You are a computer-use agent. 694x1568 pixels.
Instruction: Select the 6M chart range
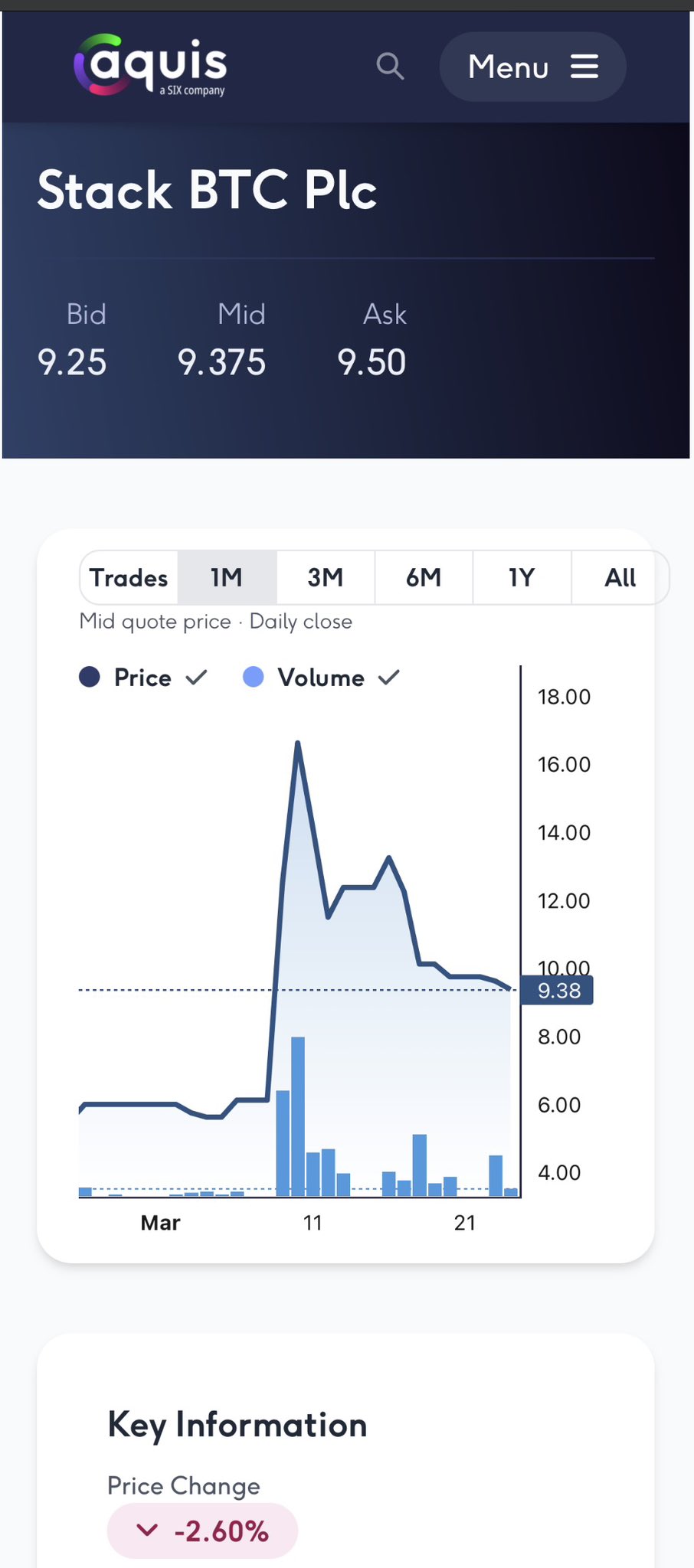pos(424,577)
